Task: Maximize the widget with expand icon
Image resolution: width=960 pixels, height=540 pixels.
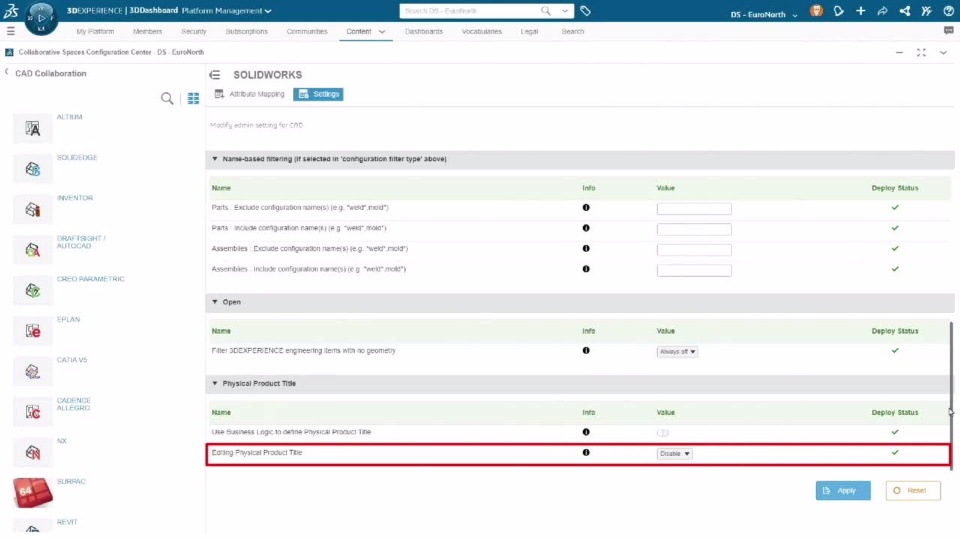Action: point(921,53)
